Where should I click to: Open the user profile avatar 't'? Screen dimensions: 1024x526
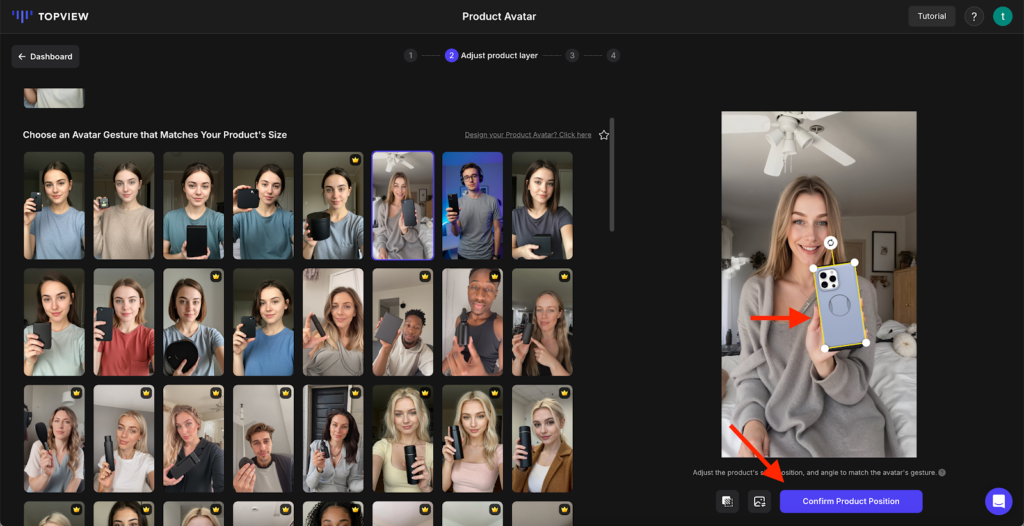(1002, 16)
